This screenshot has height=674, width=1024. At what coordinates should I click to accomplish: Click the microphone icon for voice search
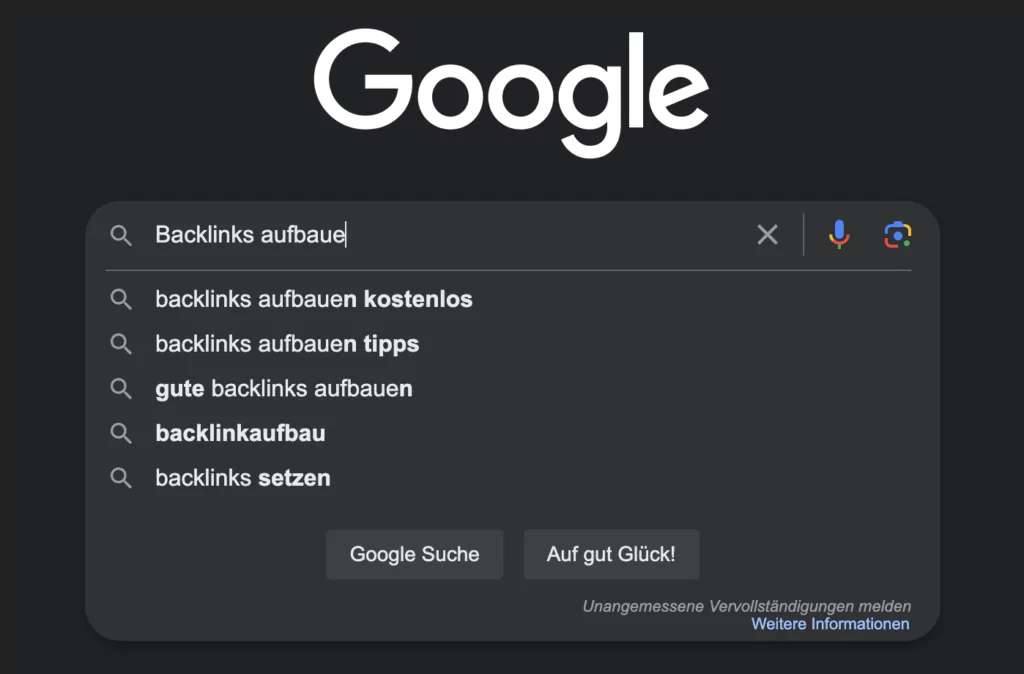pyautogui.click(x=838, y=234)
